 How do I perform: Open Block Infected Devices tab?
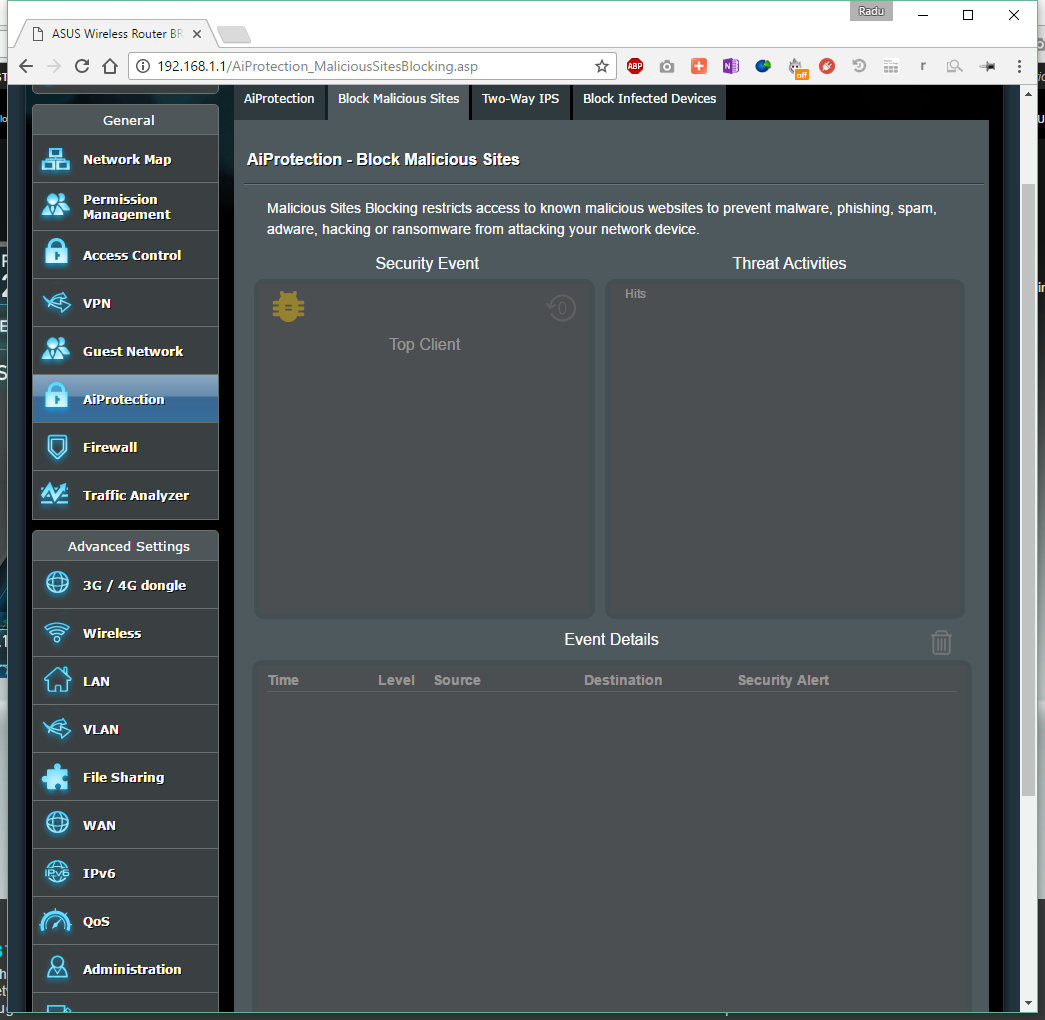650,99
